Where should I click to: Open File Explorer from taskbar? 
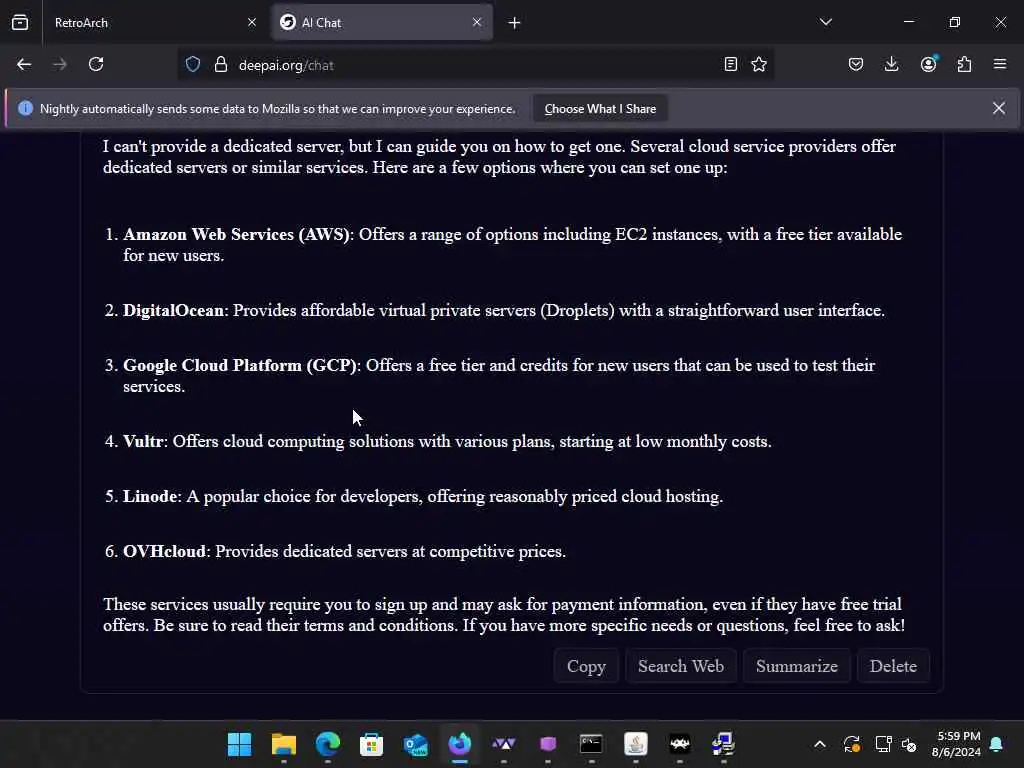tap(283, 744)
